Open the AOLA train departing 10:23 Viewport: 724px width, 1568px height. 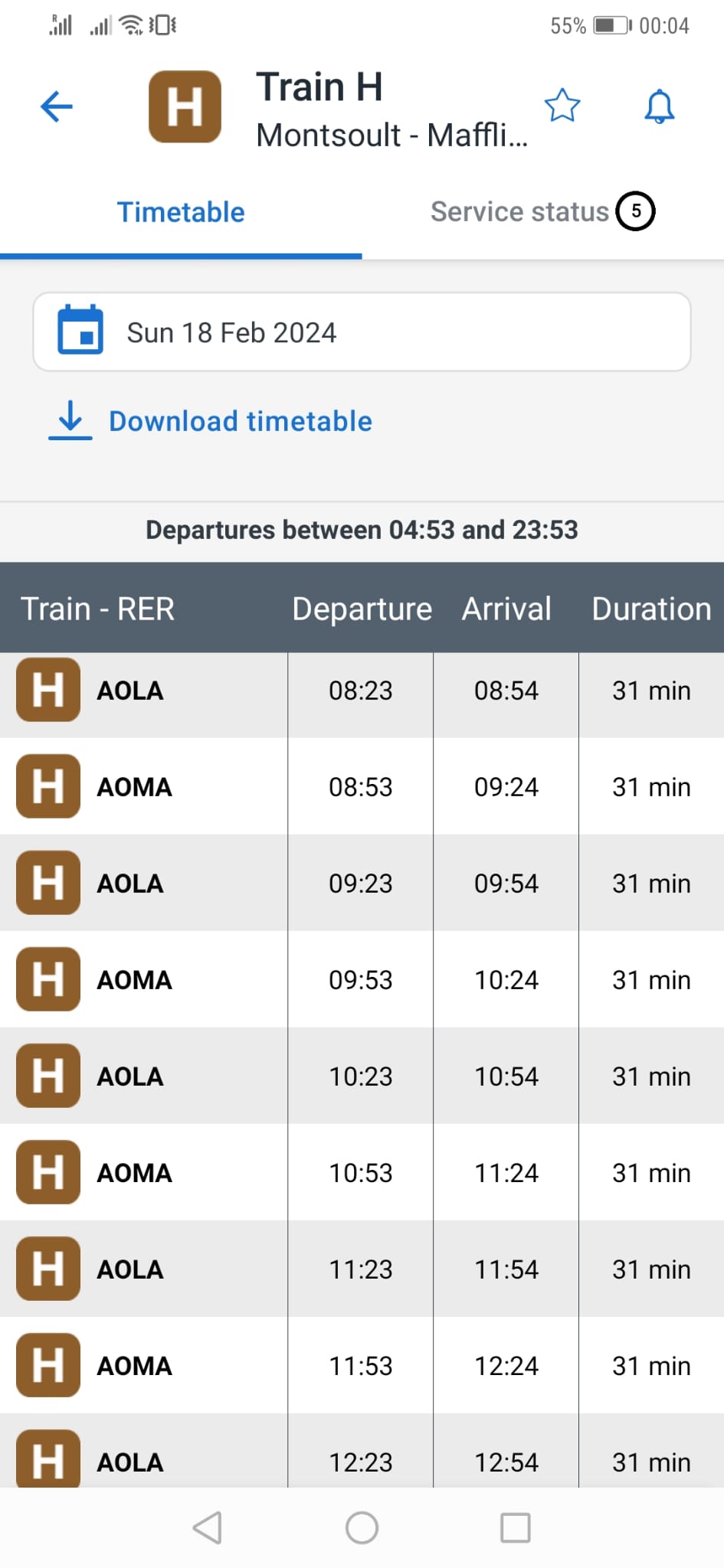(361, 1076)
